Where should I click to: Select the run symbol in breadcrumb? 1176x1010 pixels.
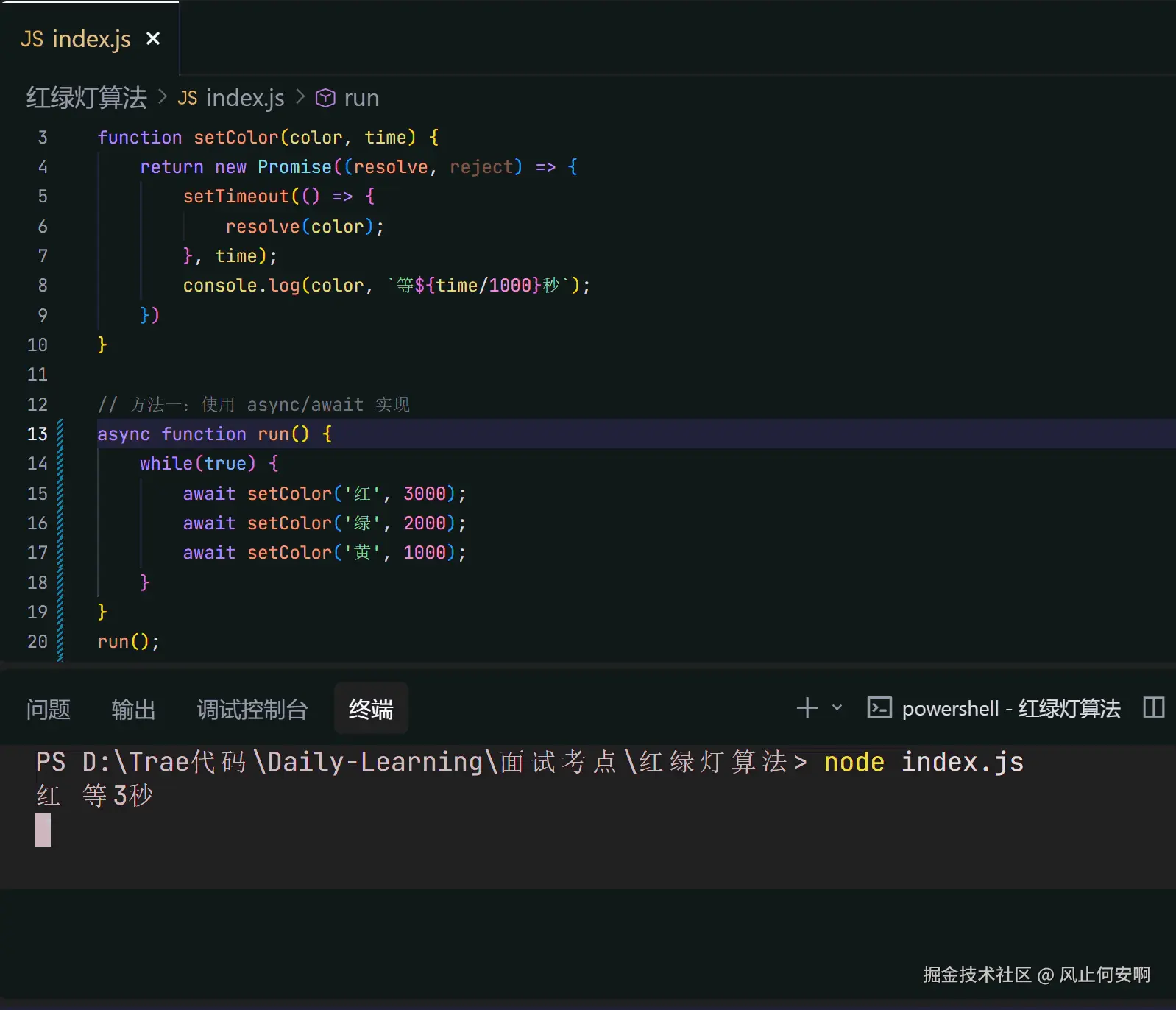[x=361, y=98]
